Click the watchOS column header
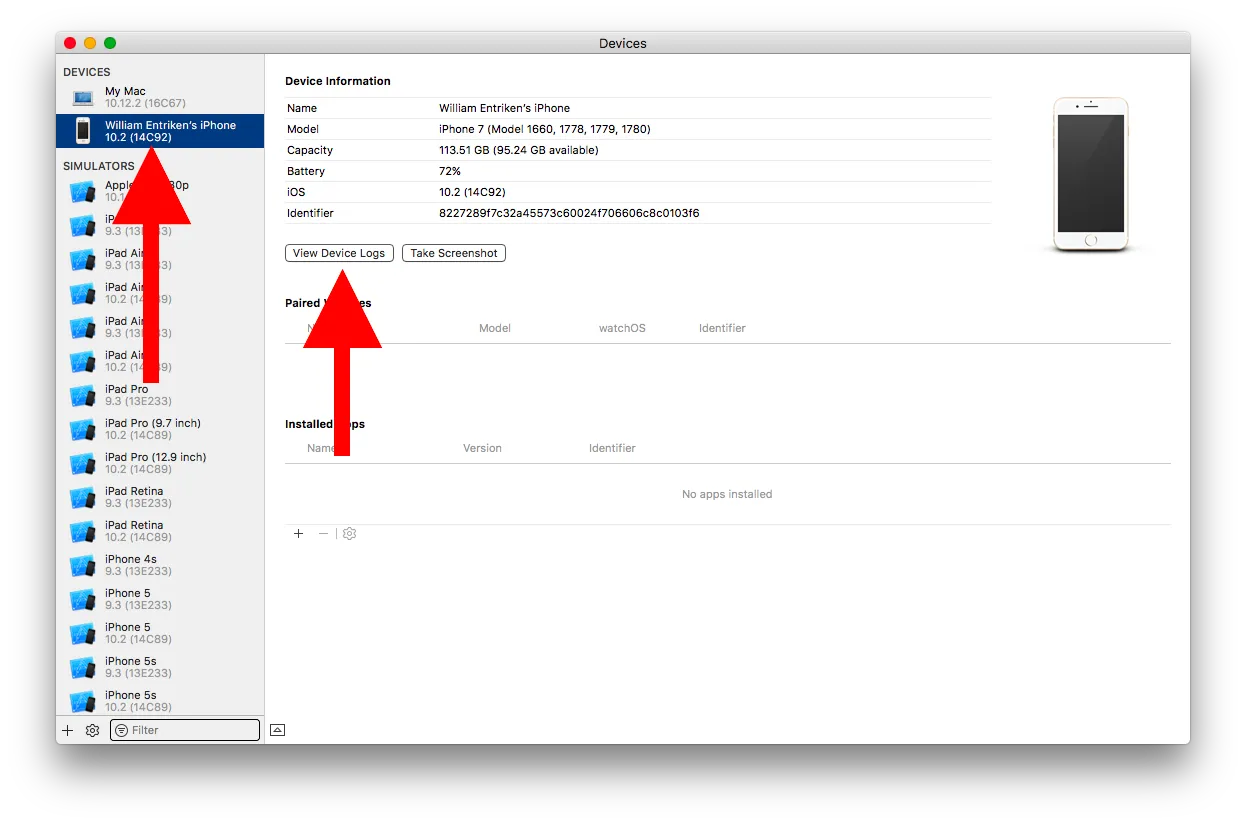The height and width of the screenshot is (824, 1246). tap(622, 328)
